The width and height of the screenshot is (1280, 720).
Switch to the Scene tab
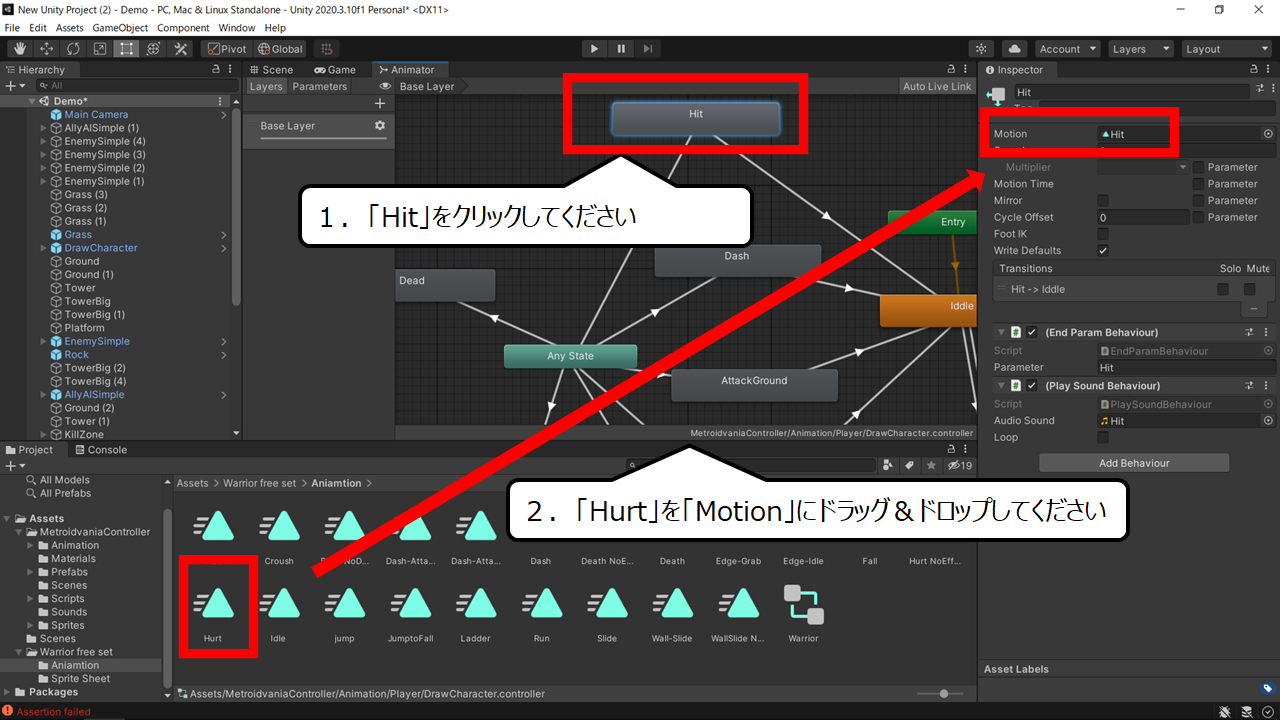click(271, 70)
